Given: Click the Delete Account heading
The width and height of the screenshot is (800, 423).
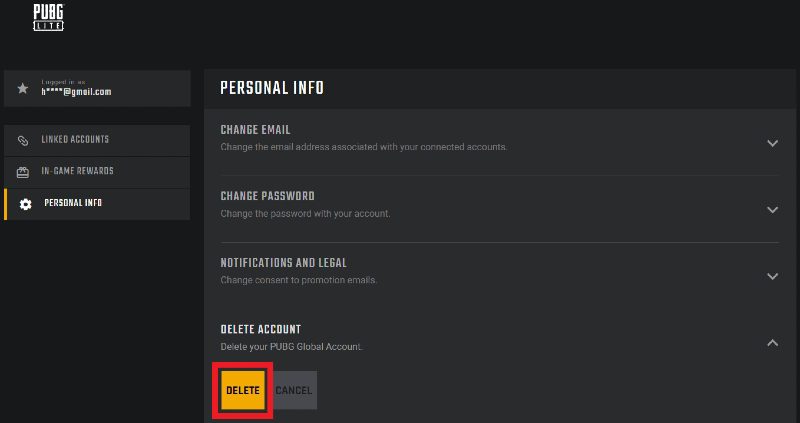Looking at the screenshot, I should coord(260,329).
